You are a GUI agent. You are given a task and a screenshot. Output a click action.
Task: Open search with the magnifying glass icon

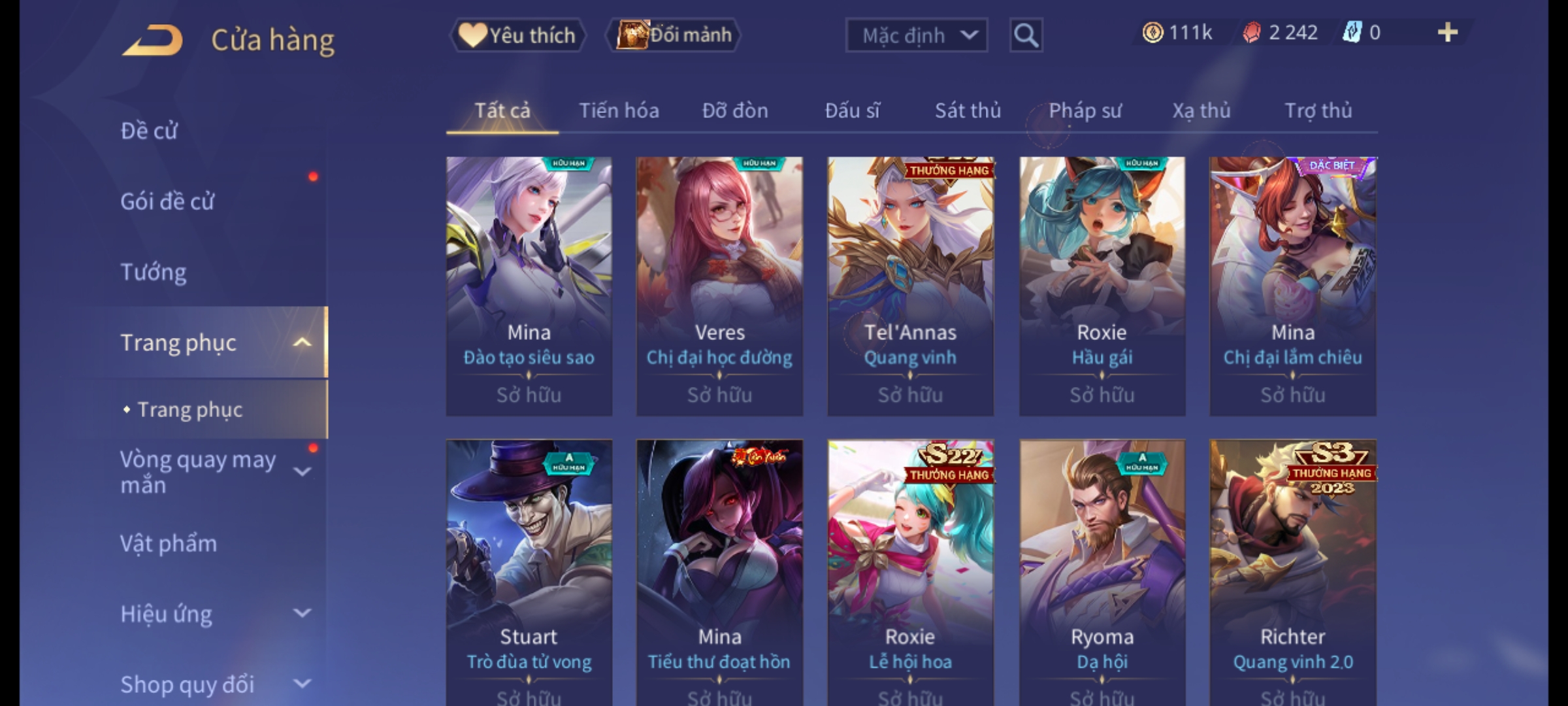click(1026, 35)
